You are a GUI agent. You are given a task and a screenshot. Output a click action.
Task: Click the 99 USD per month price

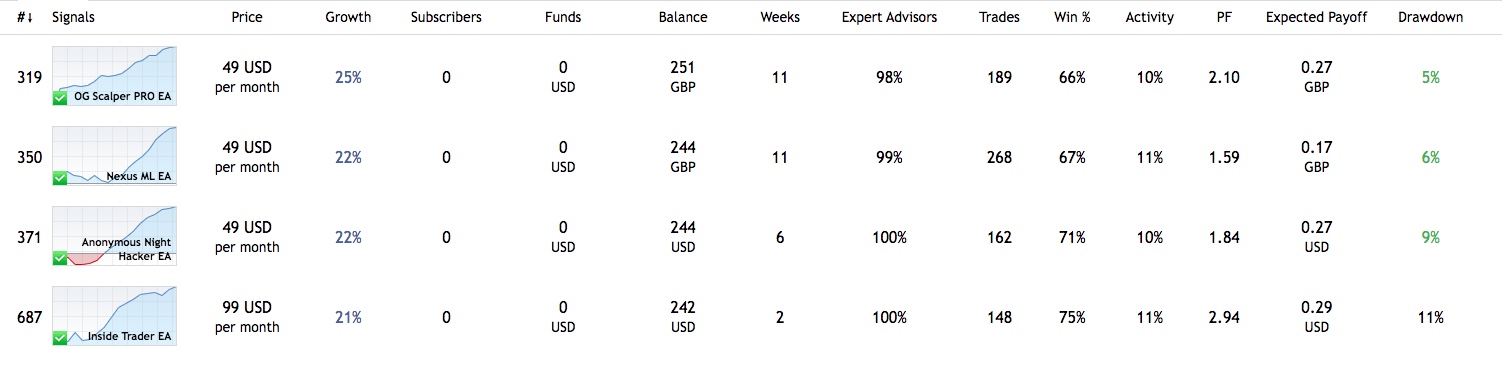click(247, 317)
